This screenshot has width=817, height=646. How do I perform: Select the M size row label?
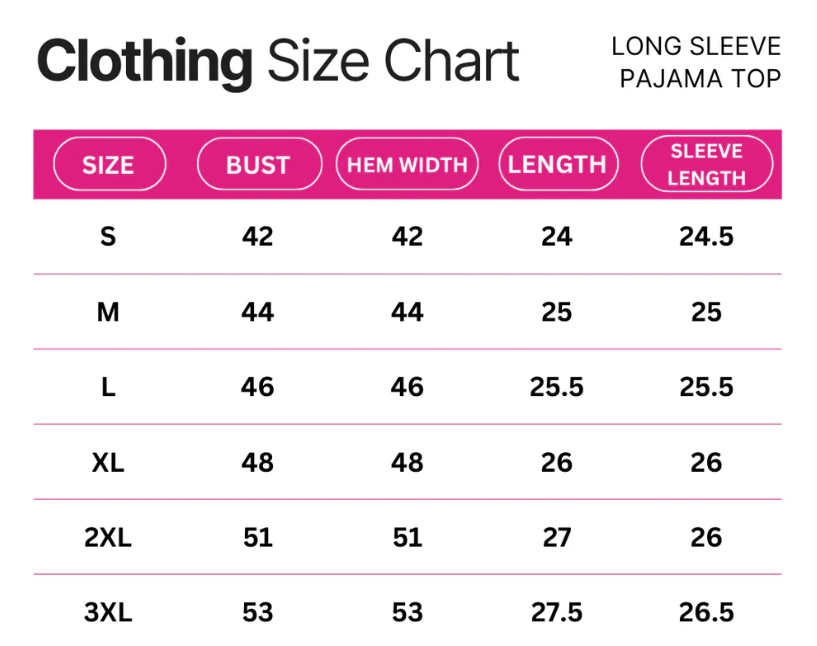click(x=108, y=312)
